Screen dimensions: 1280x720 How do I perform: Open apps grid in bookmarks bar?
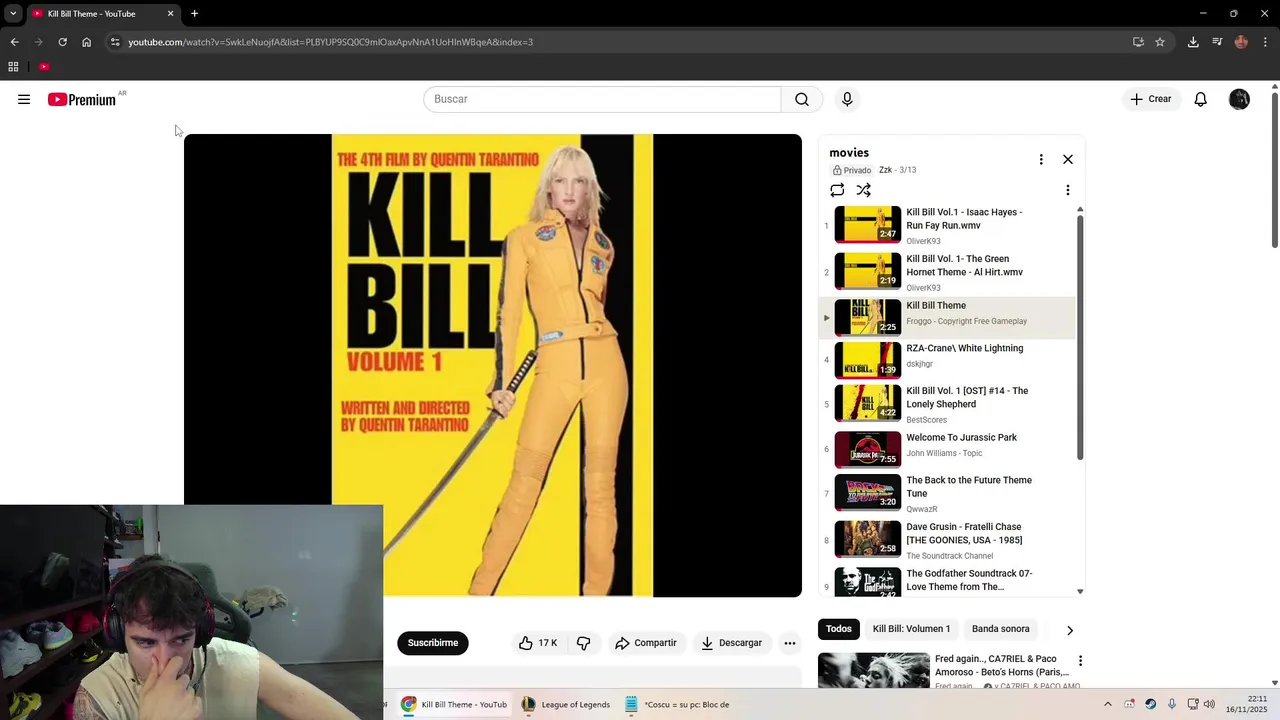[x=13, y=67]
